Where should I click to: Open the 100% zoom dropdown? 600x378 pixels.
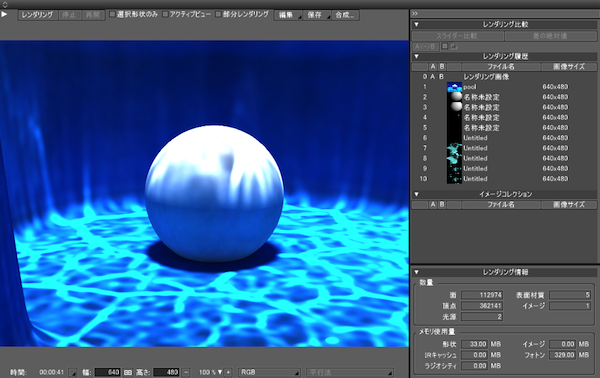tap(210, 372)
